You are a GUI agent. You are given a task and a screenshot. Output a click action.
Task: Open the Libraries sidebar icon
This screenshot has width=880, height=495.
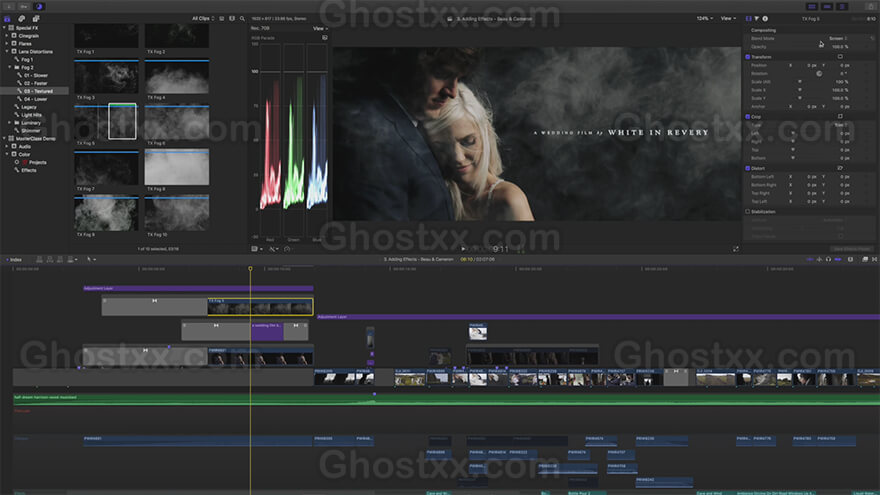(7, 19)
